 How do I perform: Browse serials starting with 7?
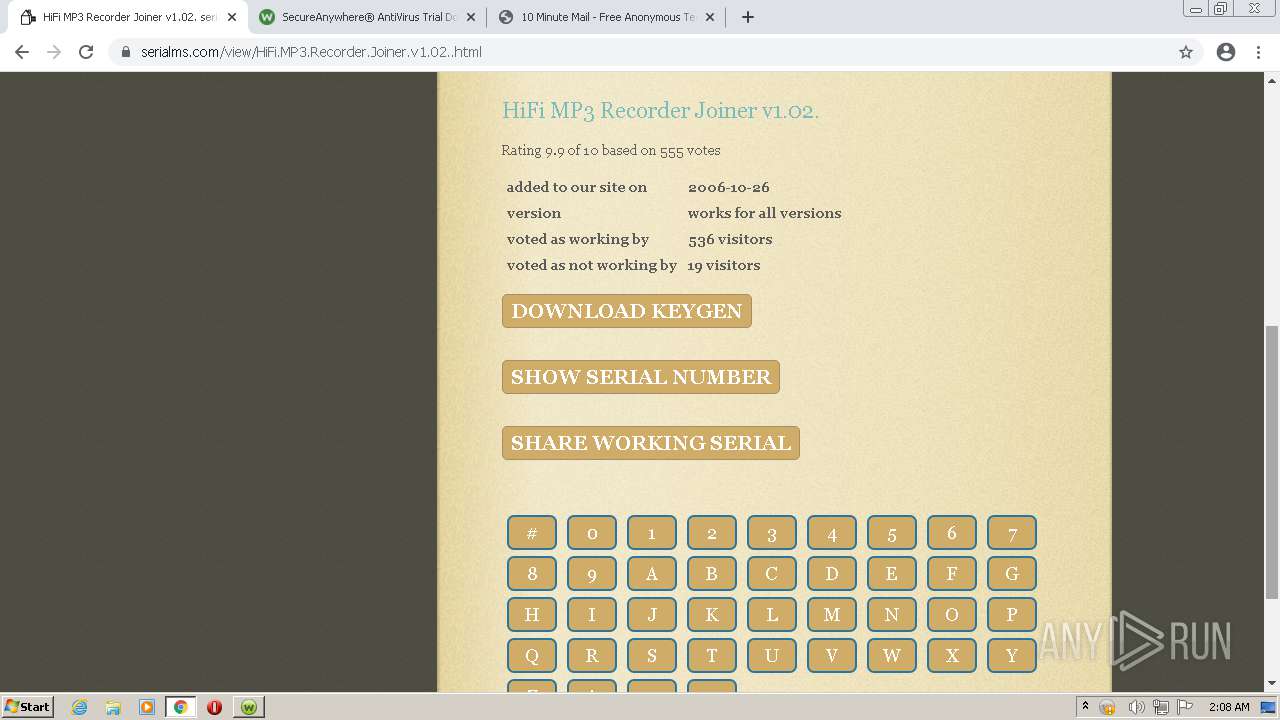(1012, 533)
